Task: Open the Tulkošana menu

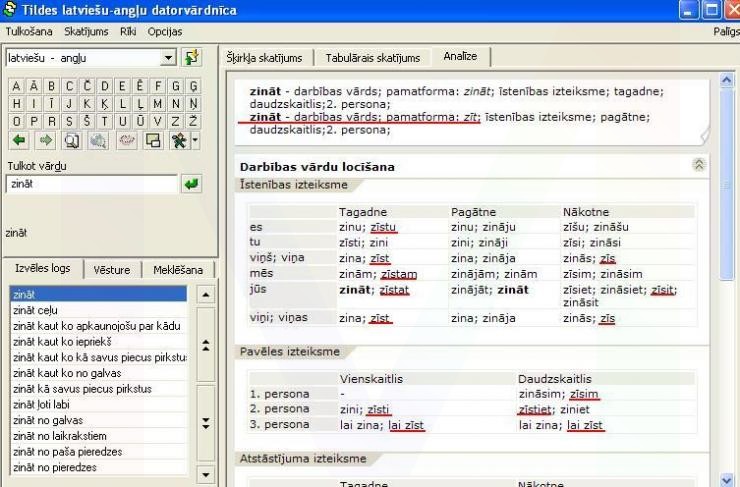Action: (29, 32)
